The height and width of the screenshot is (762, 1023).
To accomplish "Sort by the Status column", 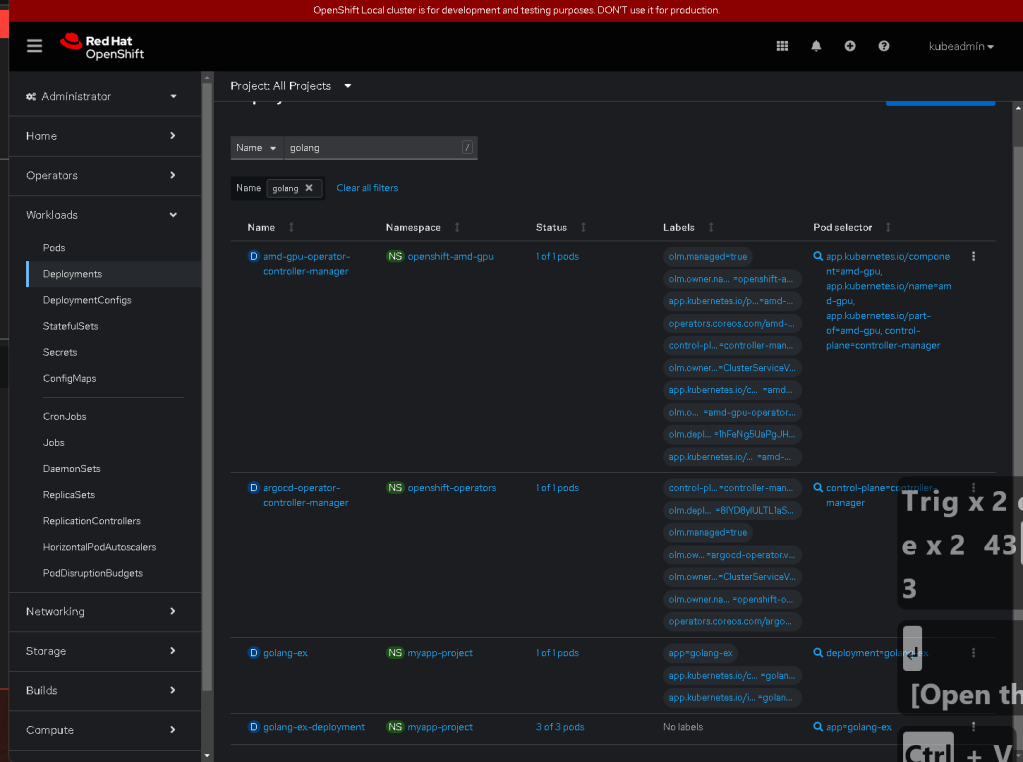I will pos(560,227).
